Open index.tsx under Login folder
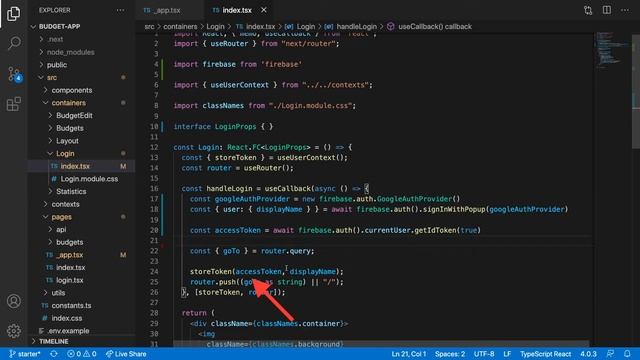The width and height of the screenshot is (640, 360). click(82, 166)
